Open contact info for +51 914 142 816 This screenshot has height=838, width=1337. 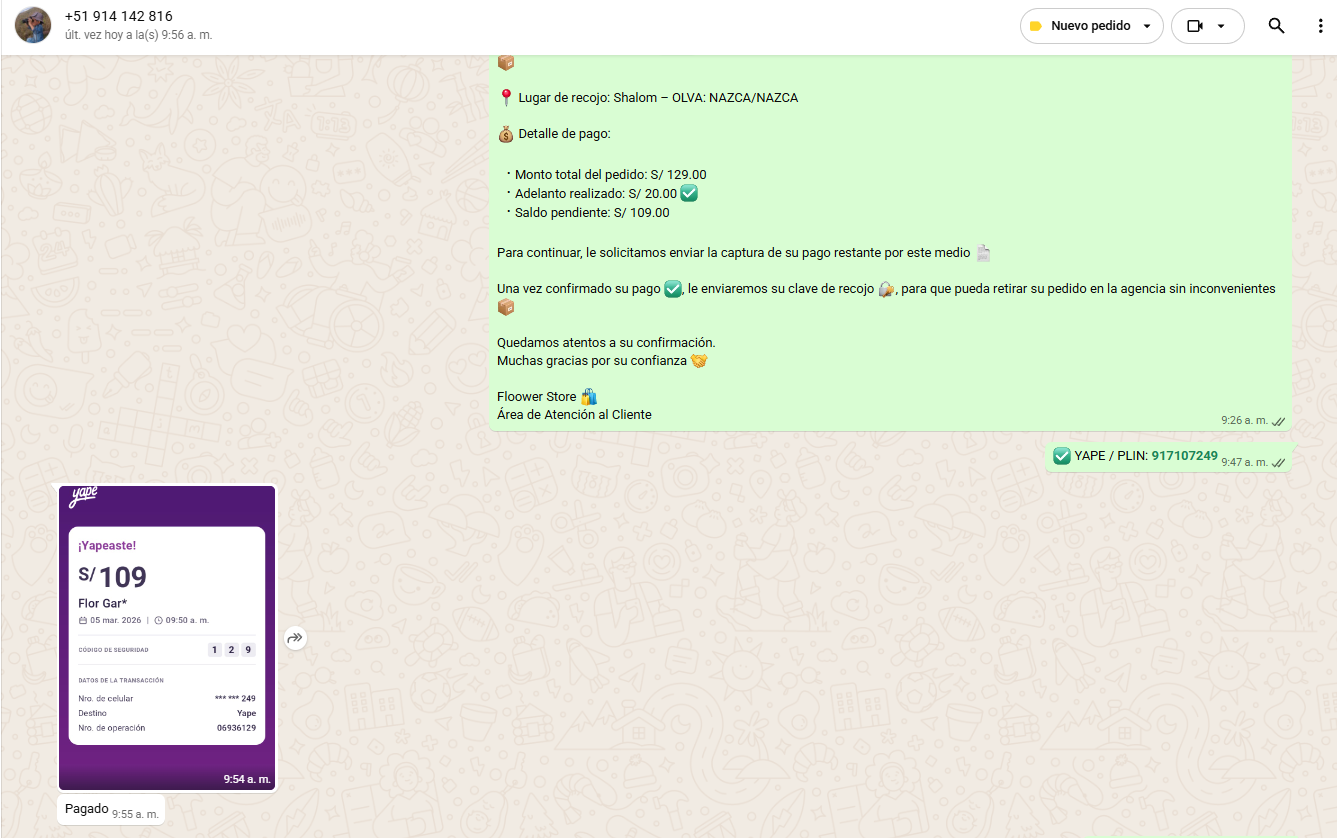(x=118, y=16)
